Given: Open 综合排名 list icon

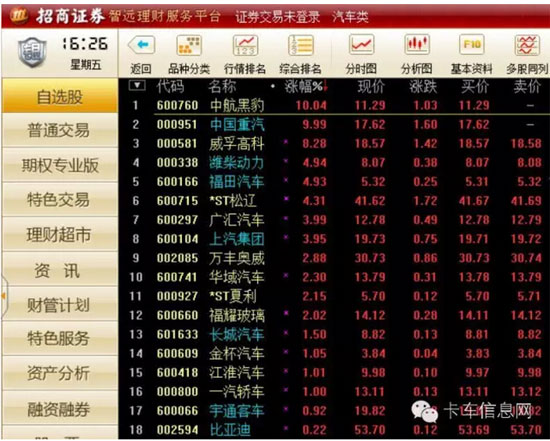Looking at the screenshot, I should pyautogui.click(x=300, y=45).
